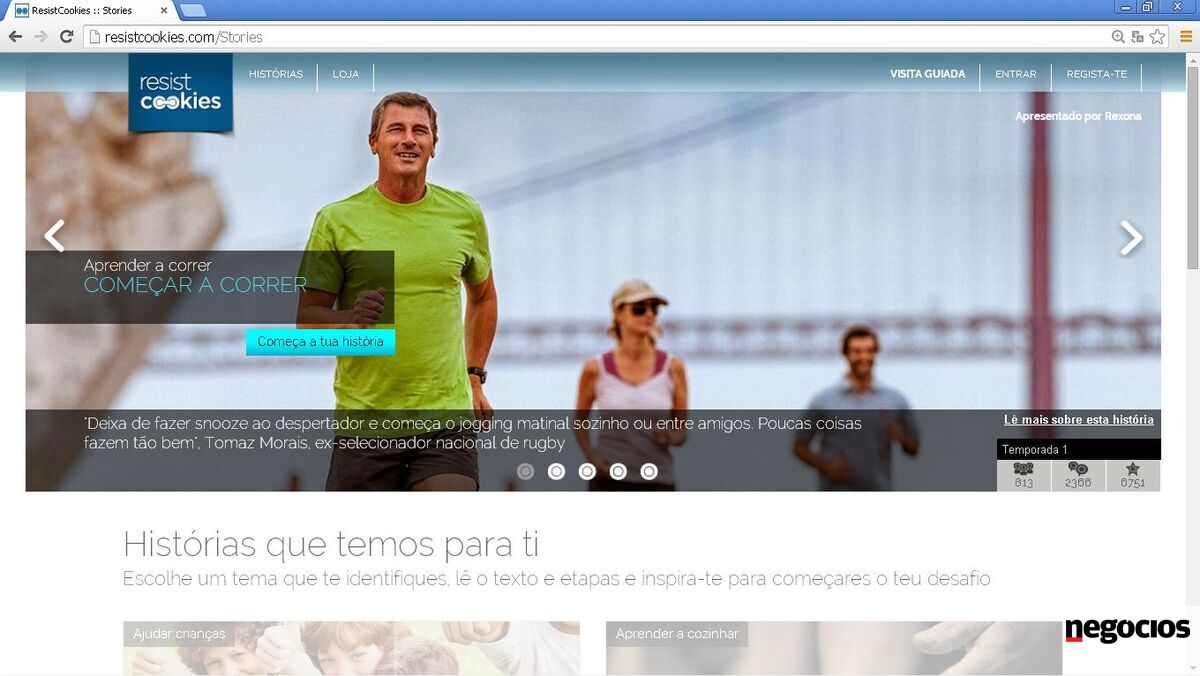Image resolution: width=1200 pixels, height=676 pixels.
Task: Open the LOJA menu item
Action: click(346, 74)
